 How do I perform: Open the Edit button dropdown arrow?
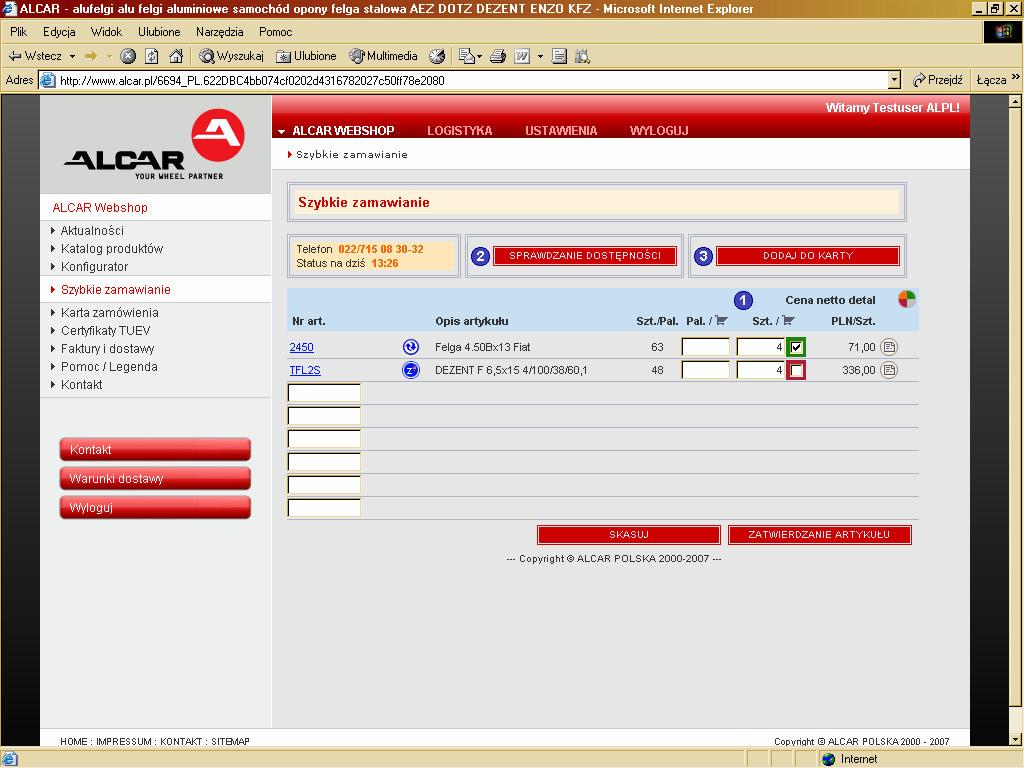[x=540, y=56]
